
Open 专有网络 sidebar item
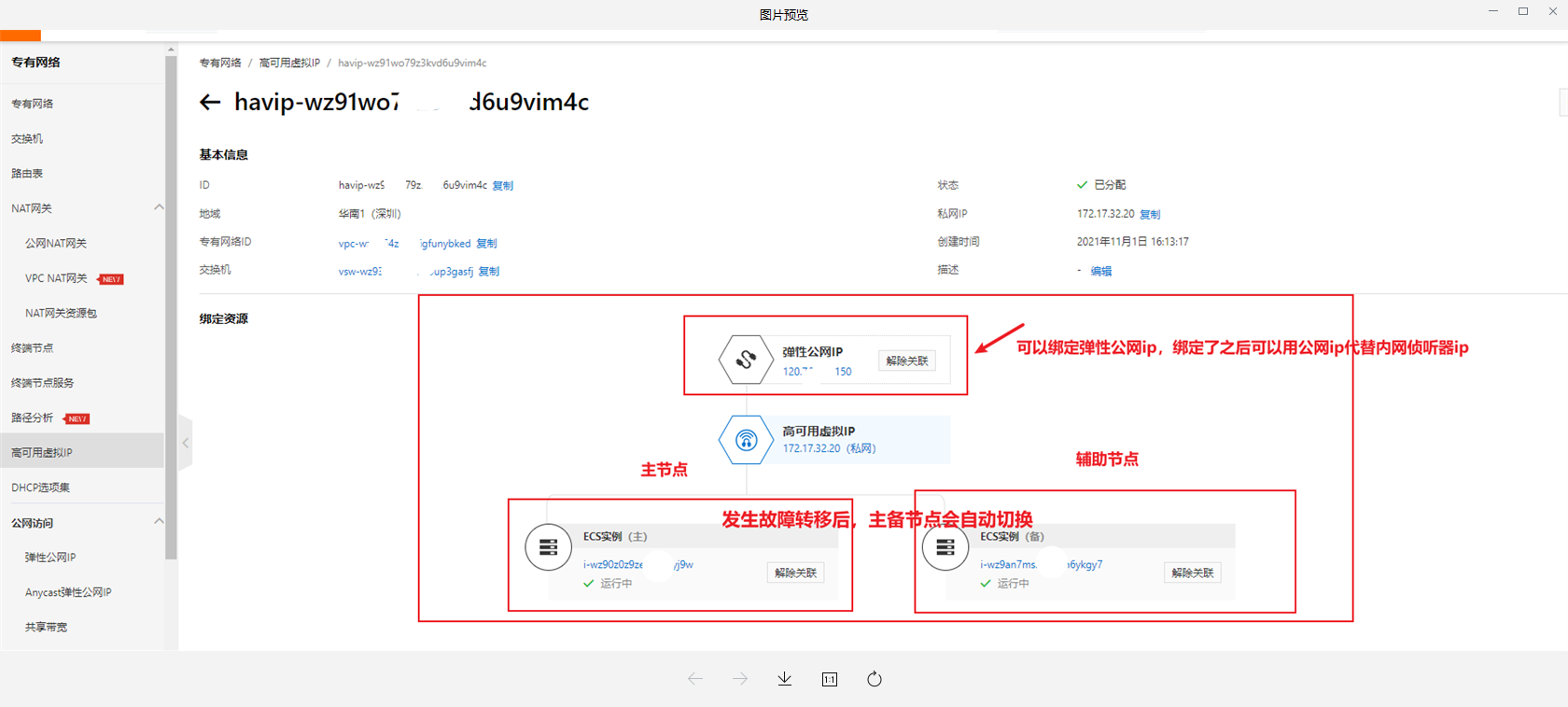pyautogui.click(x=33, y=104)
